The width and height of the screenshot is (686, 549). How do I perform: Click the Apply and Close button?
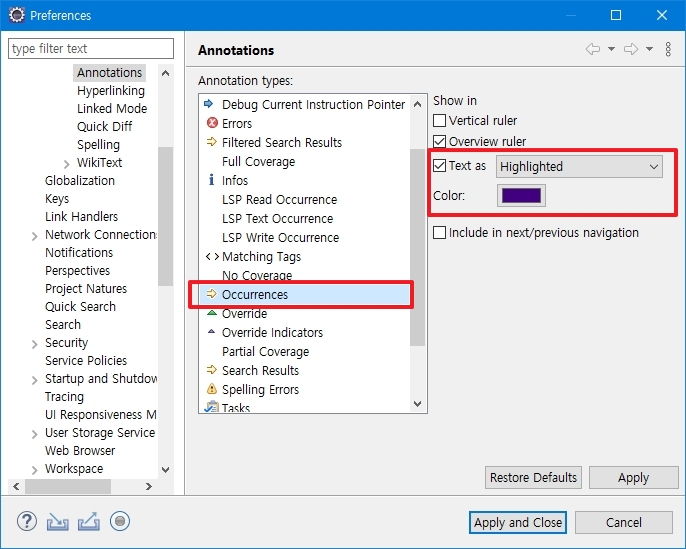(x=518, y=522)
